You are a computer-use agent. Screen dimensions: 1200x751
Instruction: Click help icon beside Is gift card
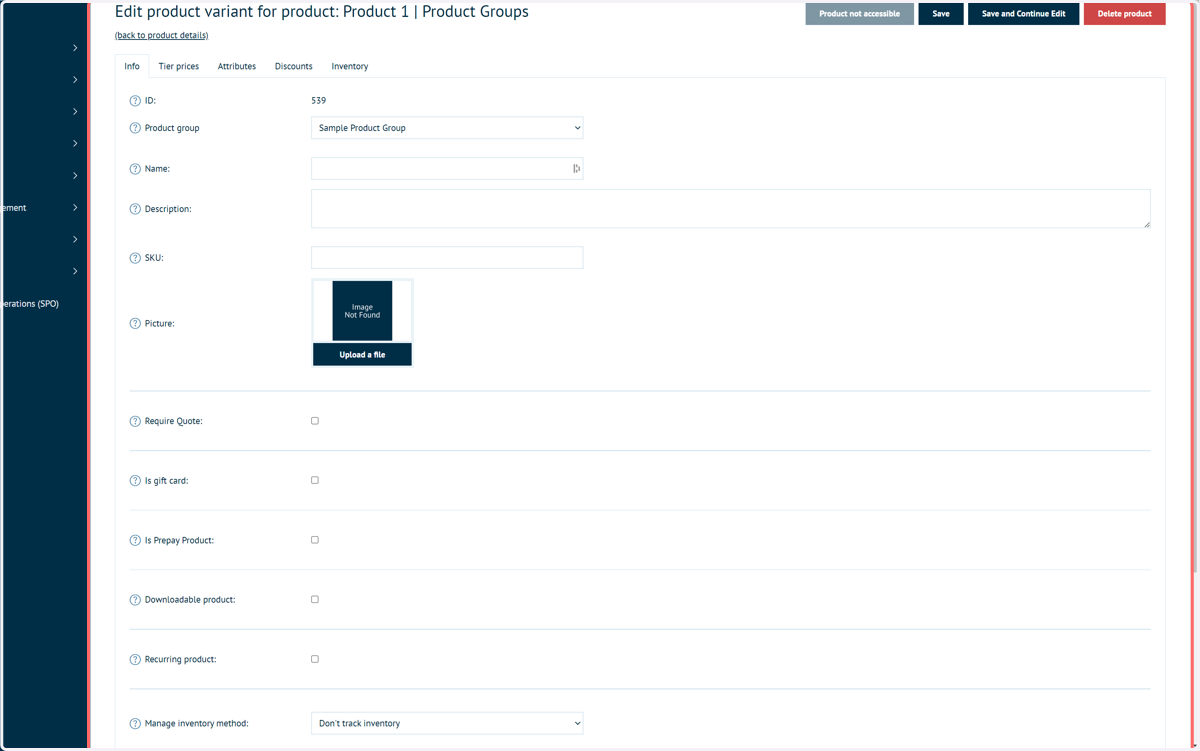tap(135, 481)
